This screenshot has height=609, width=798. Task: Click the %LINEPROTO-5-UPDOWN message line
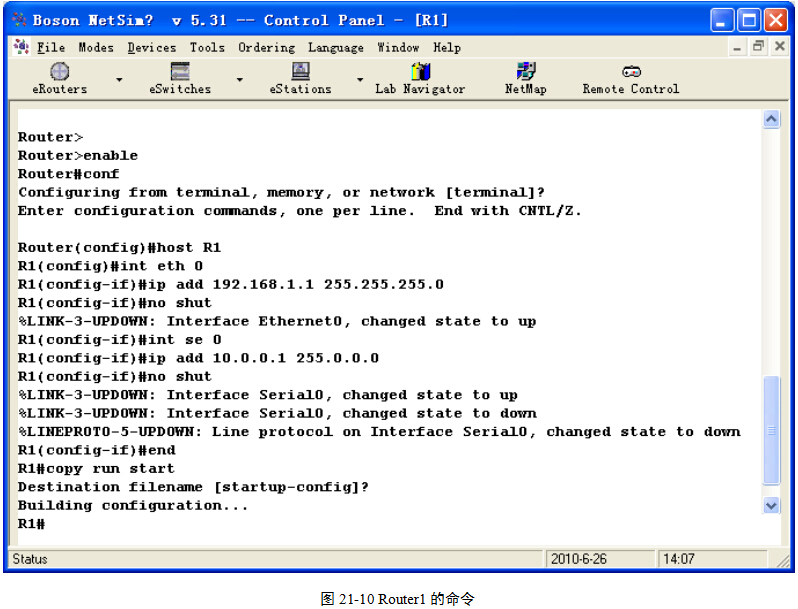point(380,432)
